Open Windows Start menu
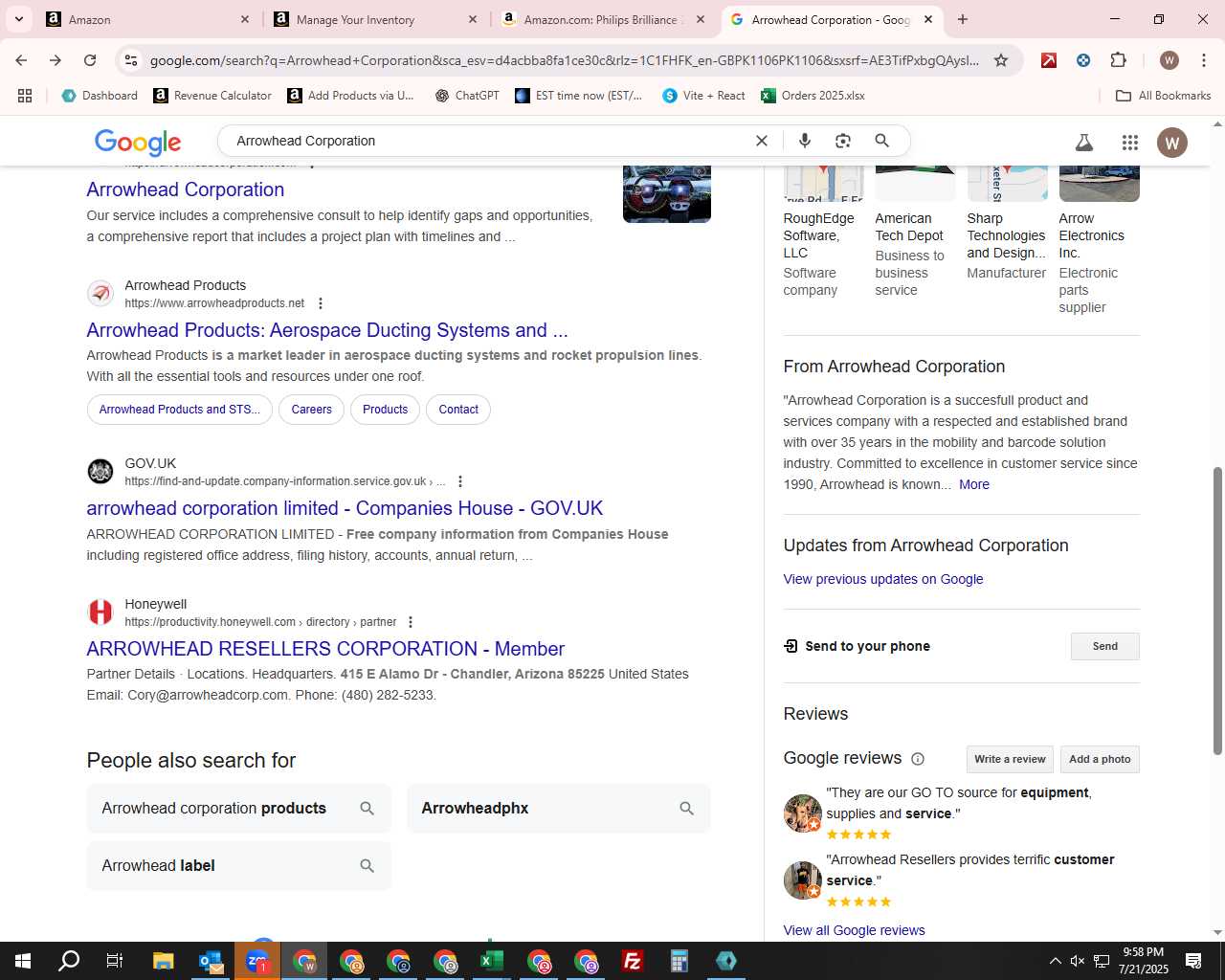The width and height of the screenshot is (1225, 980). pyautogui.click(x=23, y=961)
